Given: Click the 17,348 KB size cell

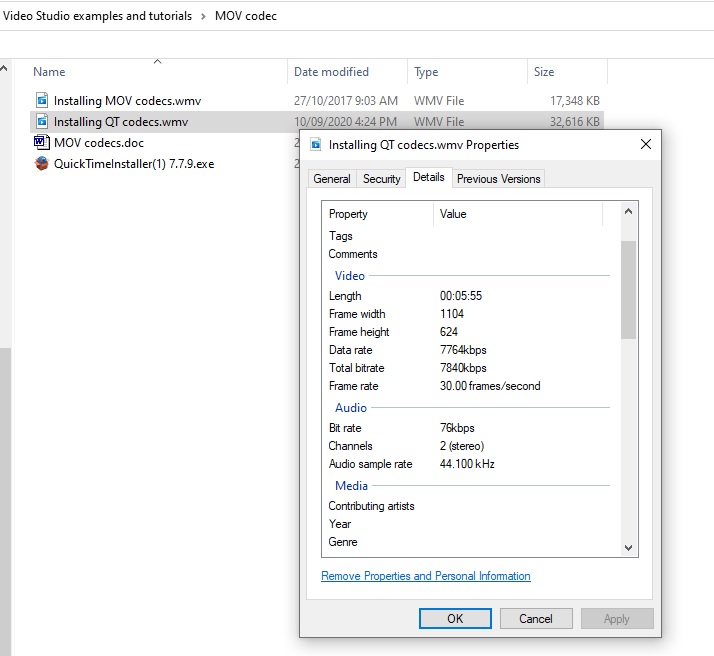Looking at the screenshot, I should point(575,101).
